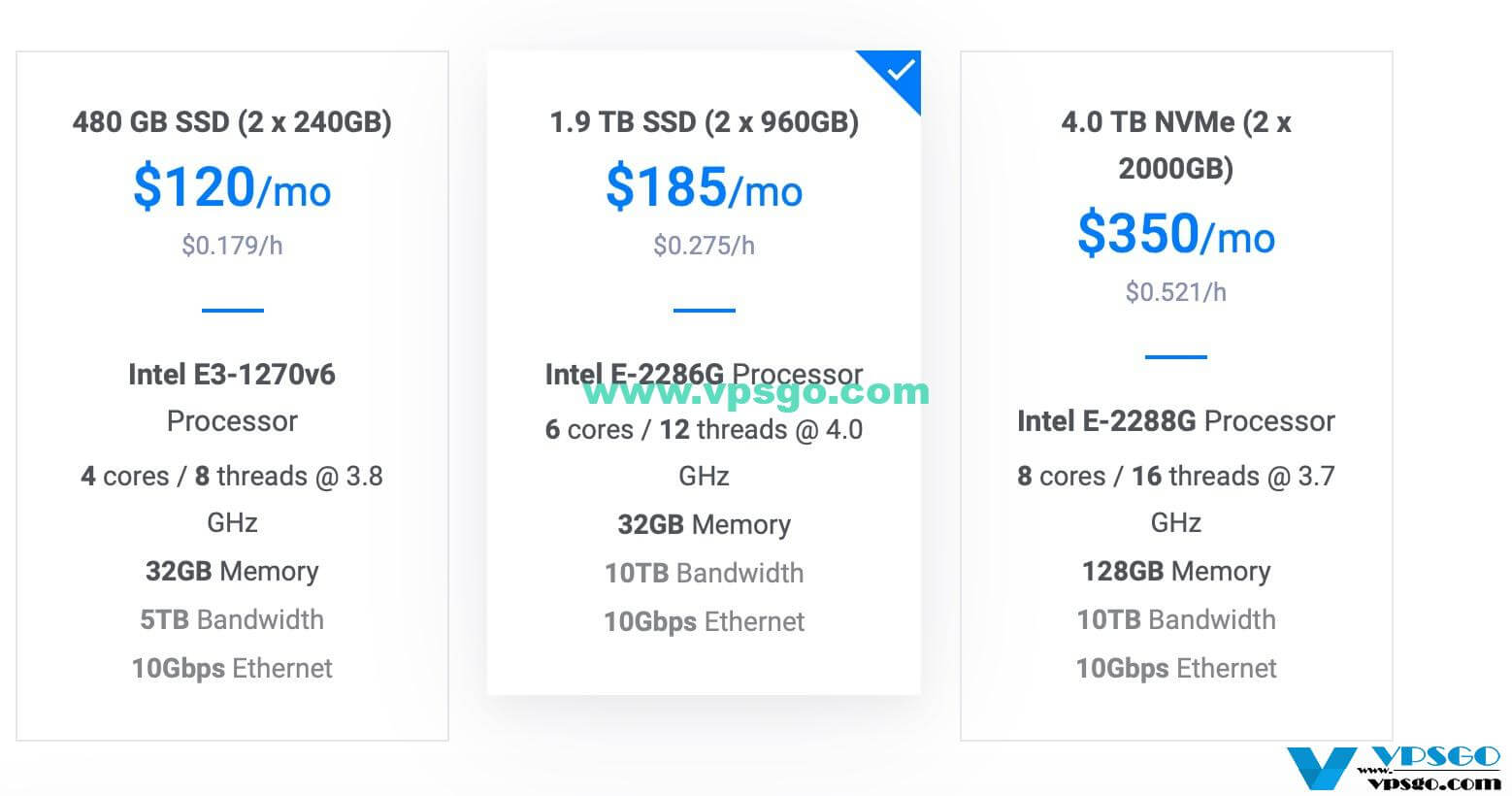The width and height of the screenshot is (1512, 796).
Task: Click the blue divider under $120/mo
Action: coord(232,311)
